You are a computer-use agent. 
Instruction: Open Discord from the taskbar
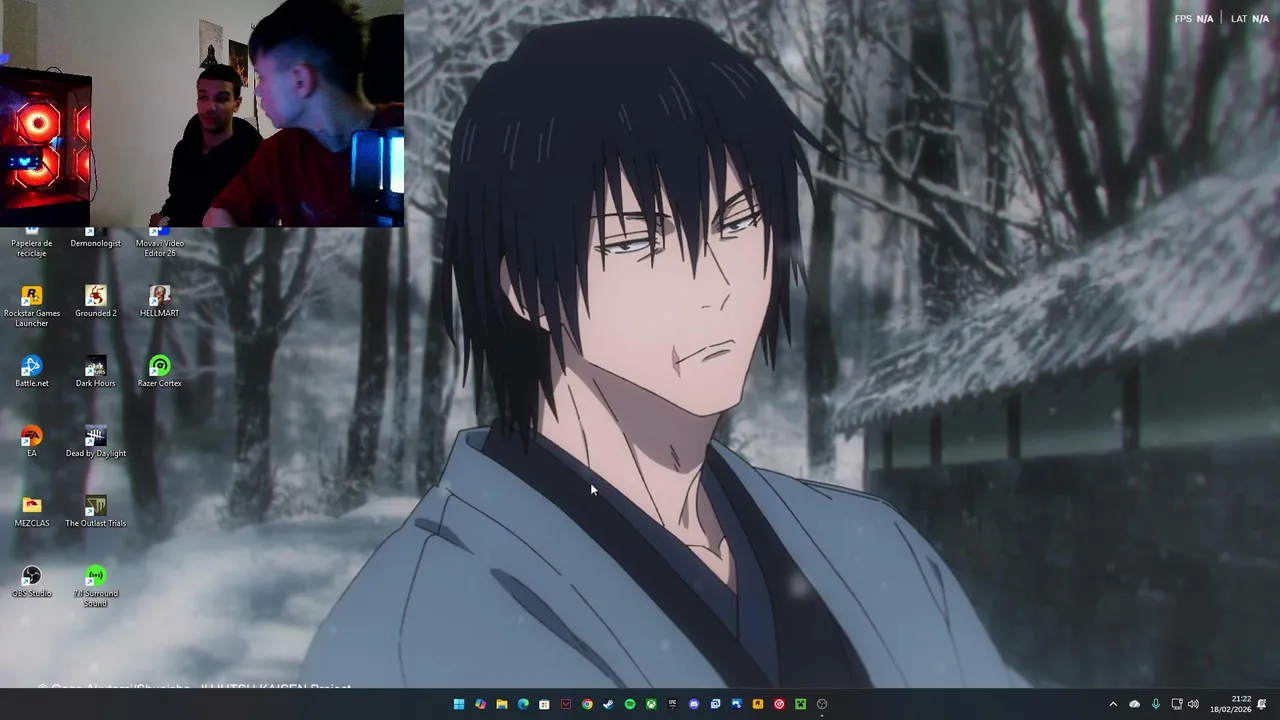[x=694, y=704]
